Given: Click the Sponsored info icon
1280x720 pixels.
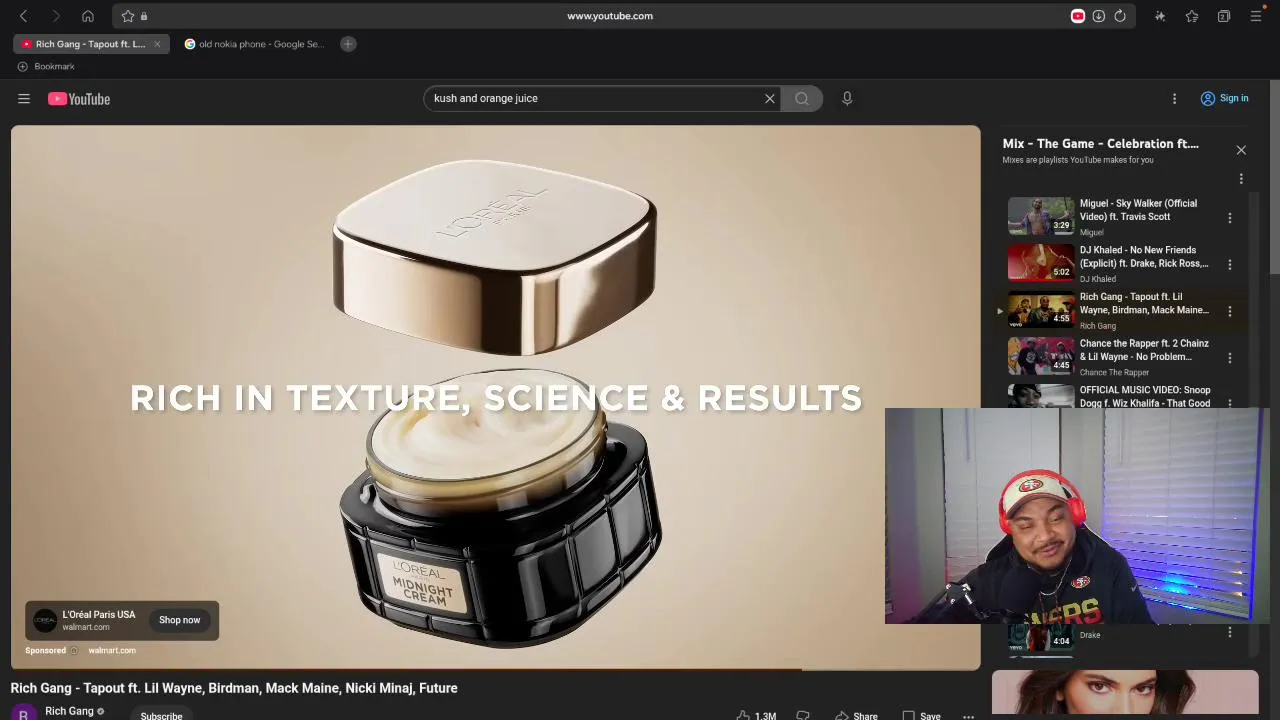Looking at the screenshot, I should (x=74, y=651).
